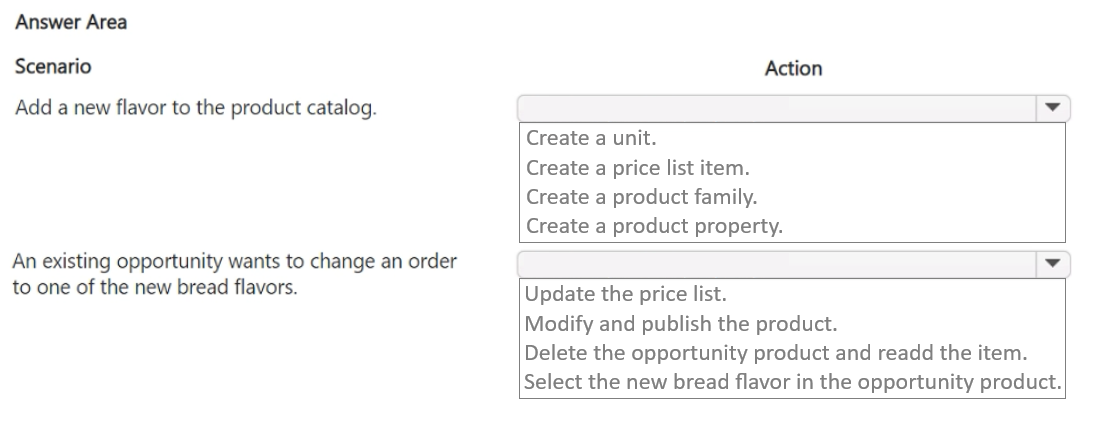Viewport: 1094px width, 421px height.
Task: Select 'Modify and publish the product.'
Action: 680,324
